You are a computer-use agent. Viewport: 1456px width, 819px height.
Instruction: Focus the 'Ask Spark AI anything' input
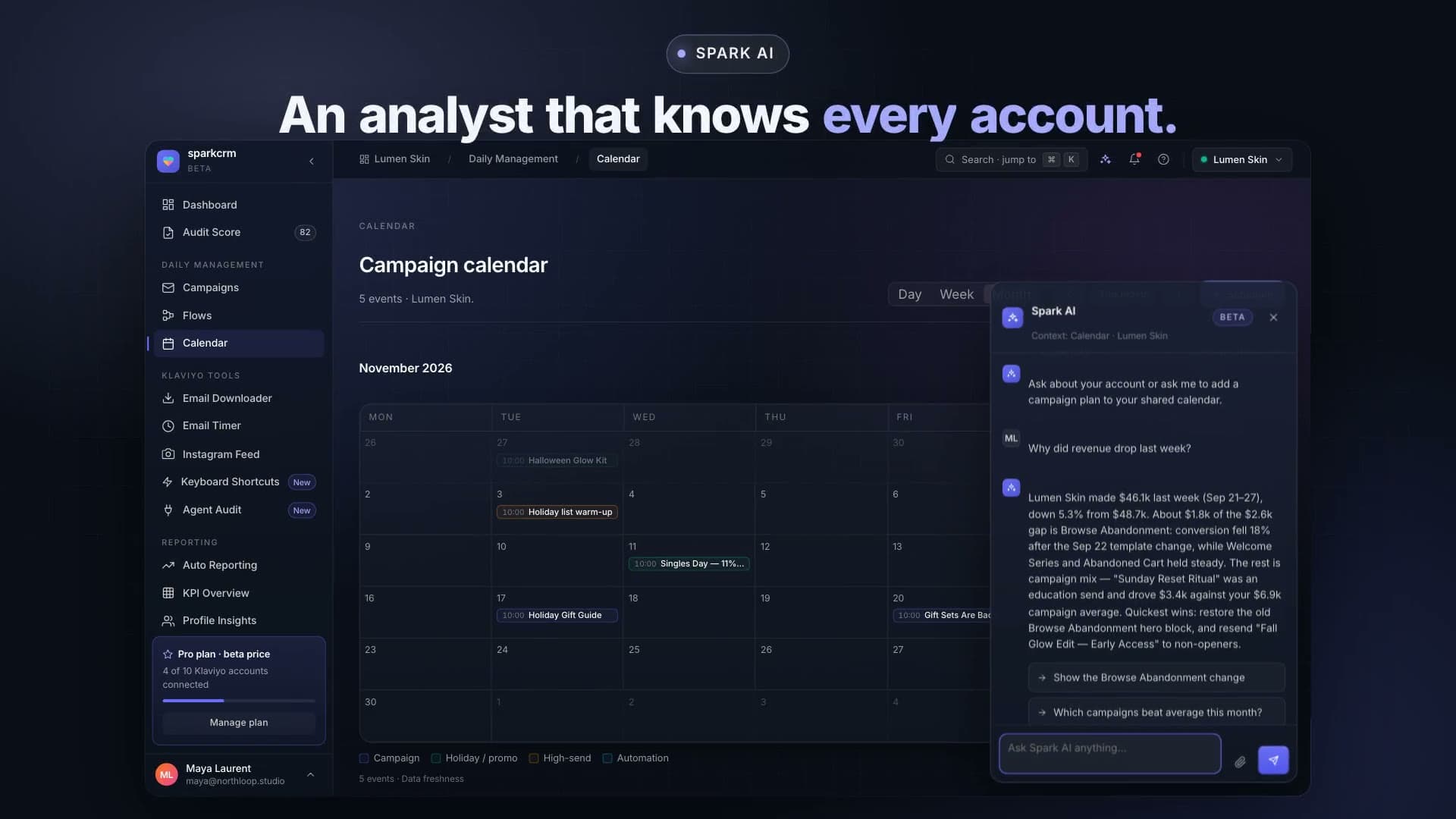[x=1110, y=754]
